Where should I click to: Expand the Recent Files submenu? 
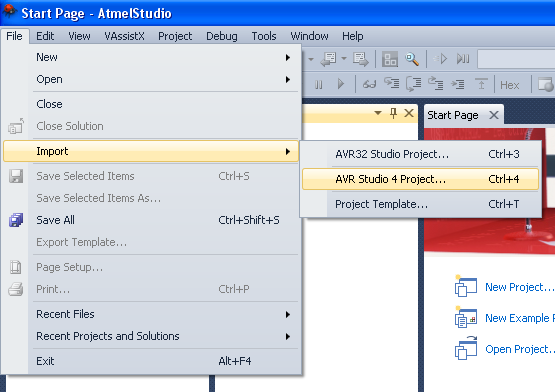[151, 314]
